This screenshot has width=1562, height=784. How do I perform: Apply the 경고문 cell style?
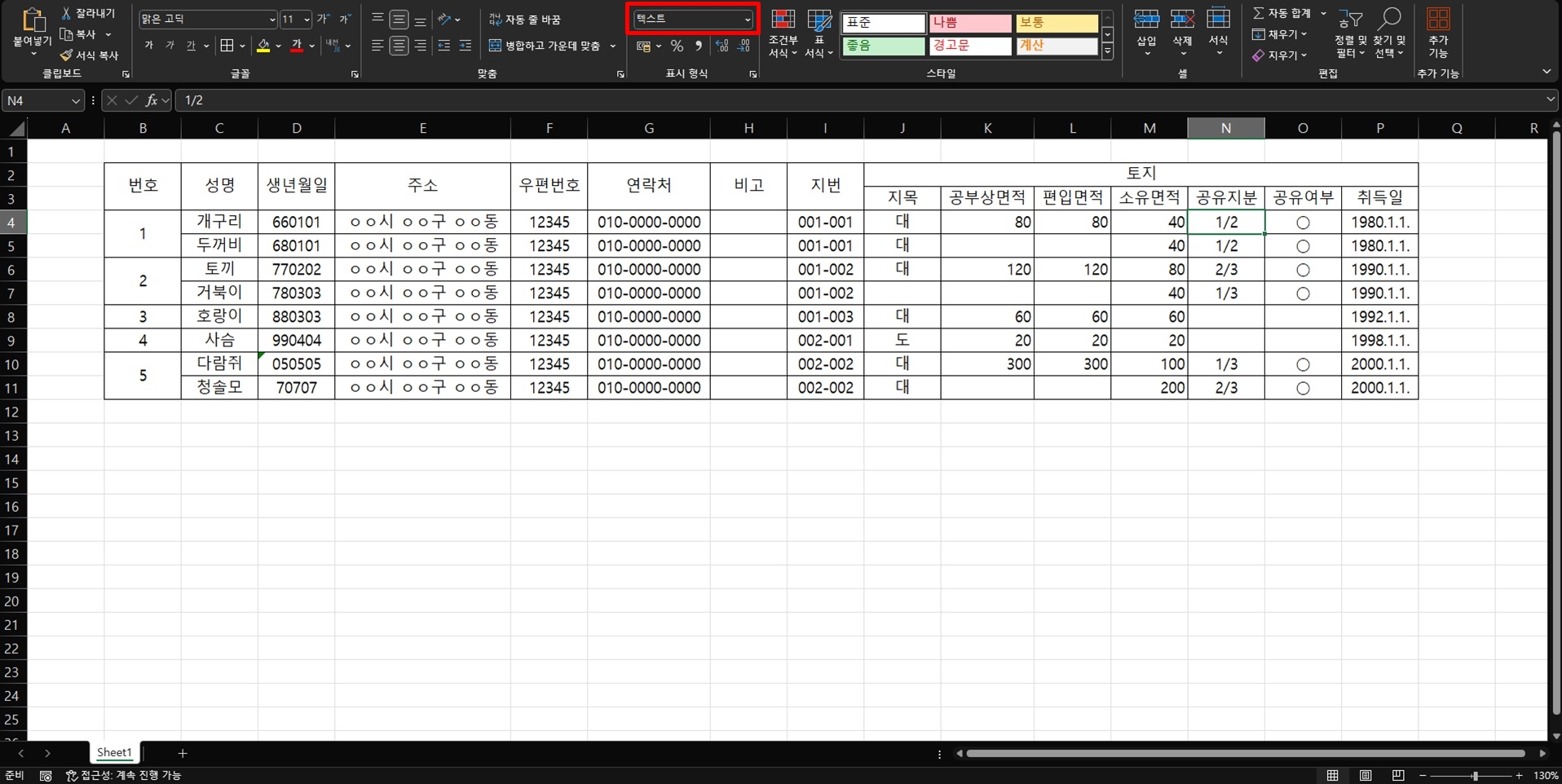click(x=970, y=46)
